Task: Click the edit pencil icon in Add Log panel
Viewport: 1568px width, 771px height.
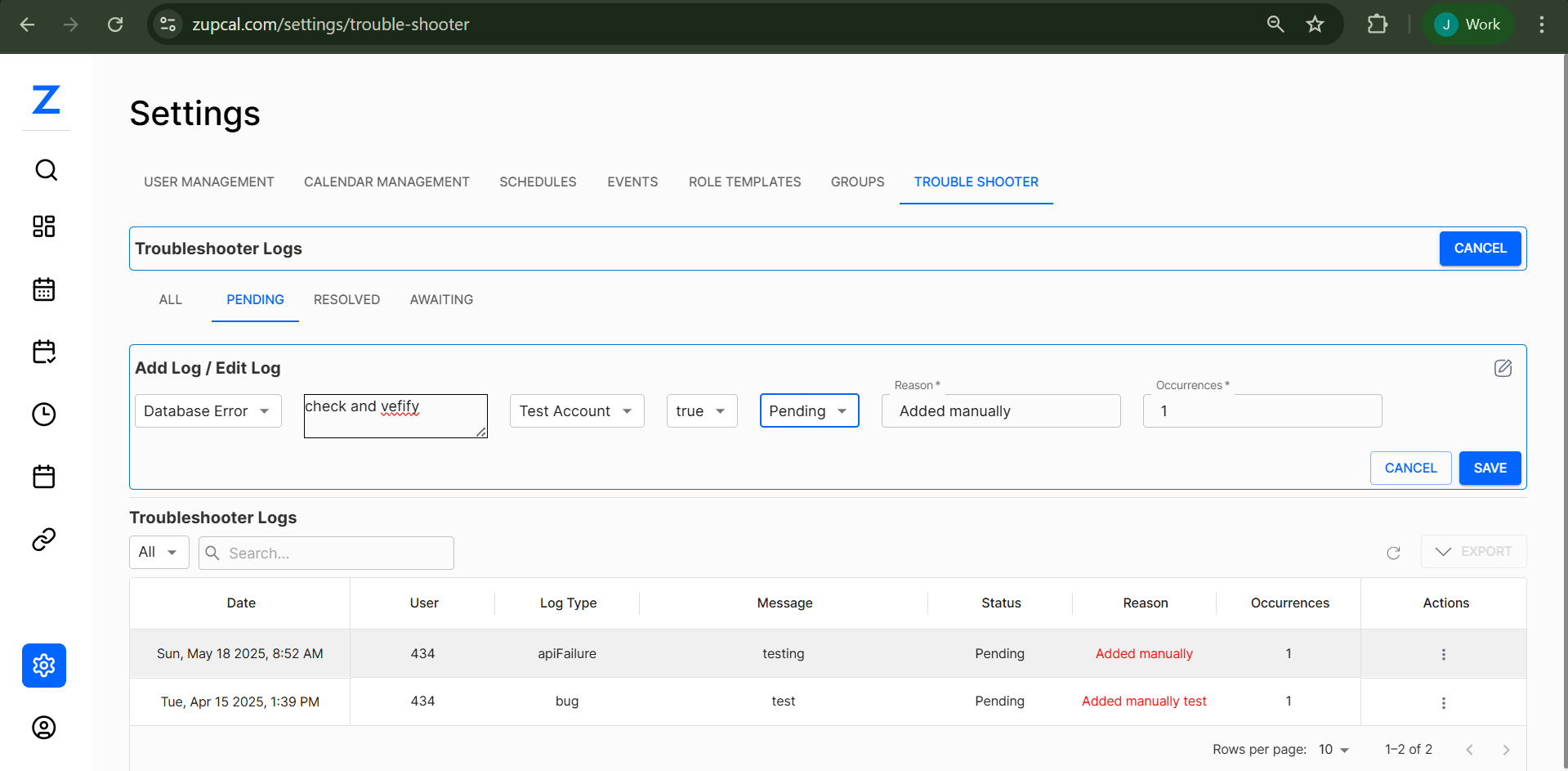Action: [x=1503, y=368]
